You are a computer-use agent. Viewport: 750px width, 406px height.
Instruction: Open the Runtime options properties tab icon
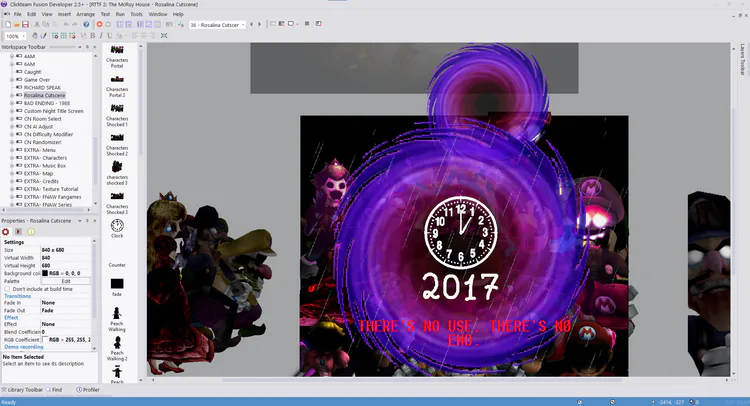pos(18,232)
